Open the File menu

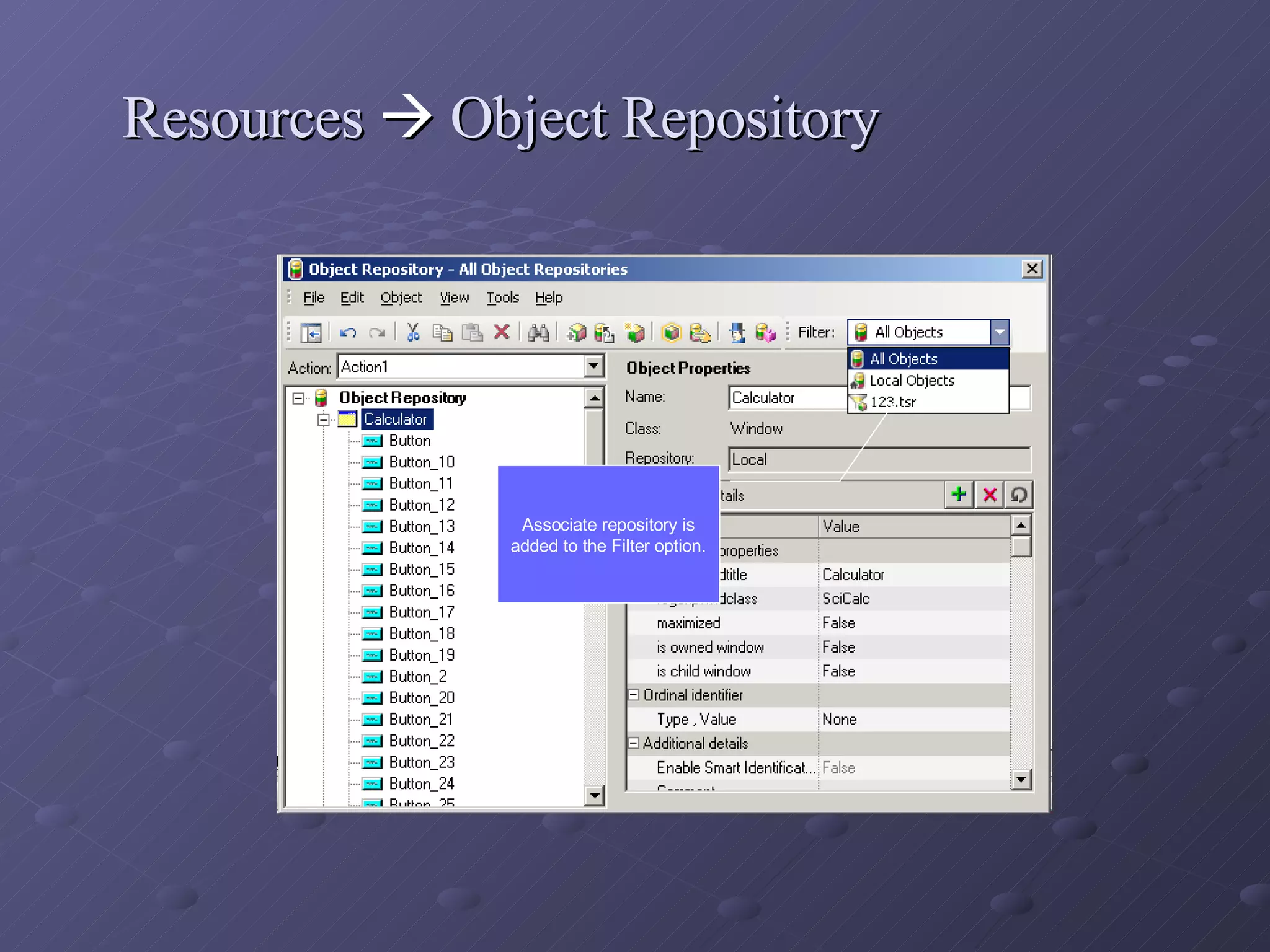tap(314, 297)
